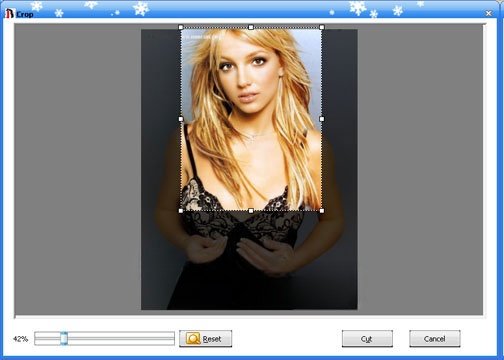Click the top-right crop handle
Viewport: 504px width, 360px height.
pos(322,27)
